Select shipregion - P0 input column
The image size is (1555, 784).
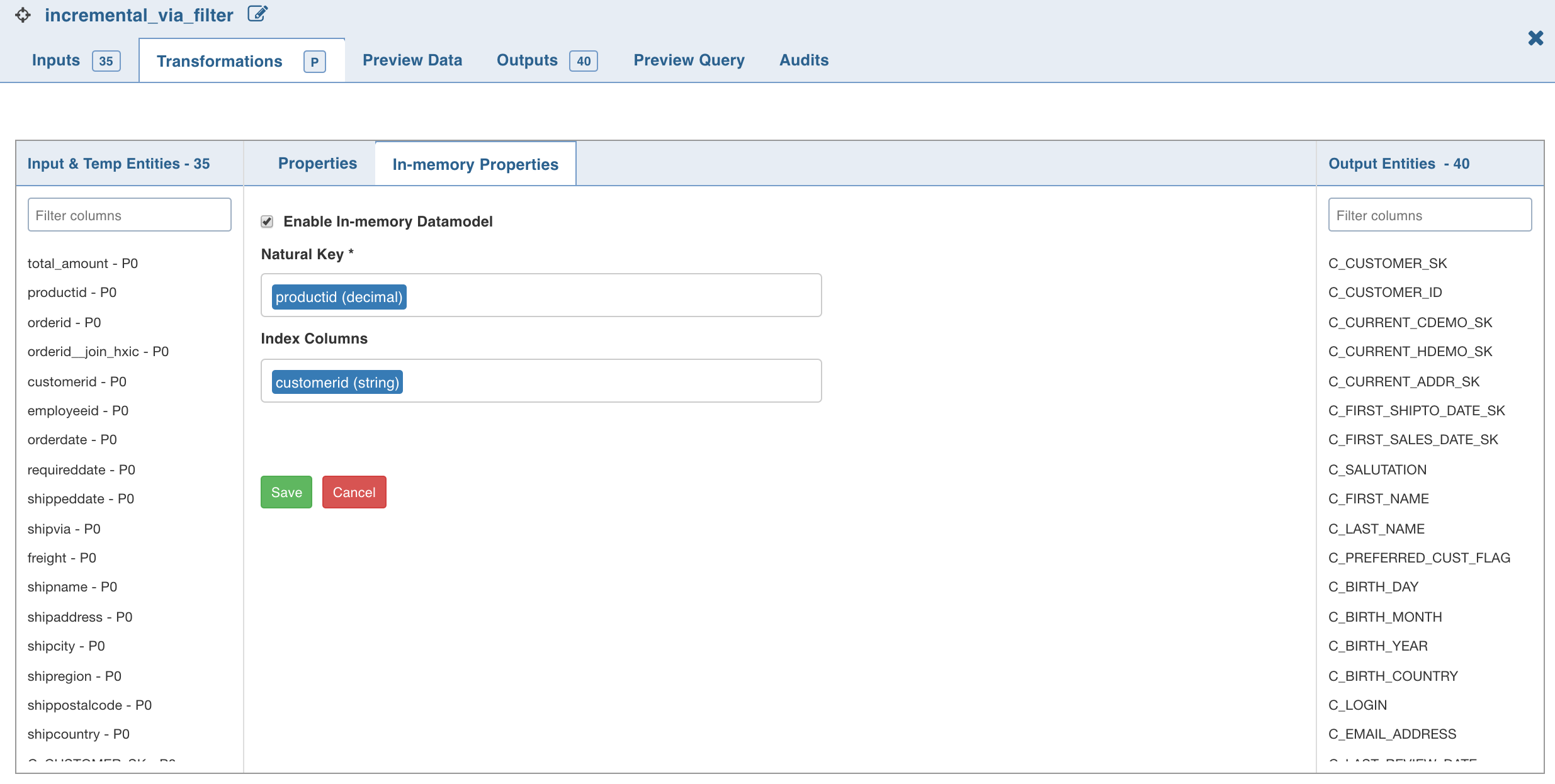coord(74,676)
